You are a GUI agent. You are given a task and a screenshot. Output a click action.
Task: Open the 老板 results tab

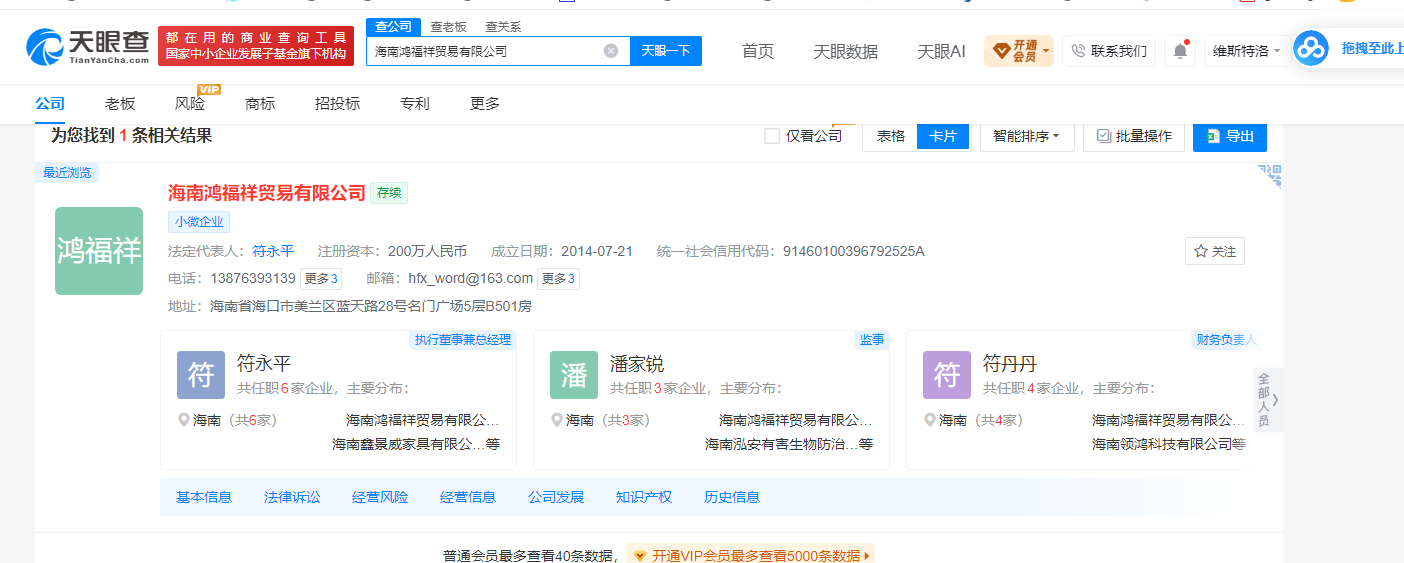[x=120, y=103]
